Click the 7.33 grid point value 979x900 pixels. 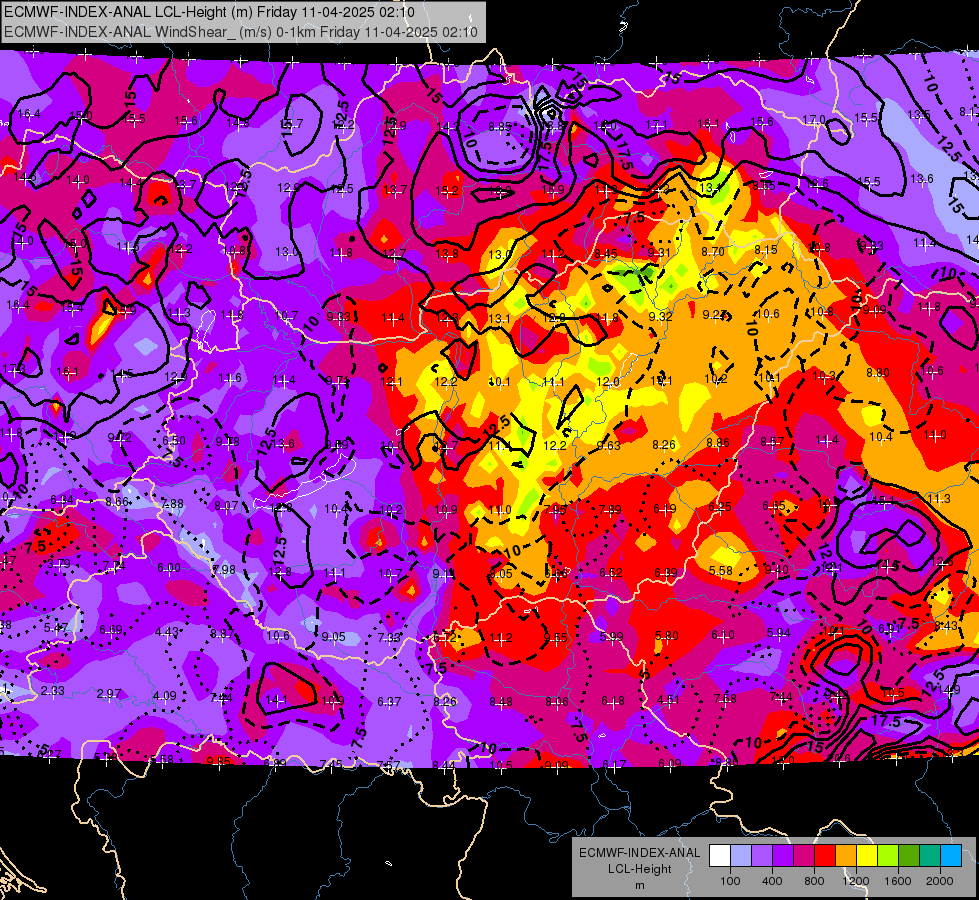389,637
